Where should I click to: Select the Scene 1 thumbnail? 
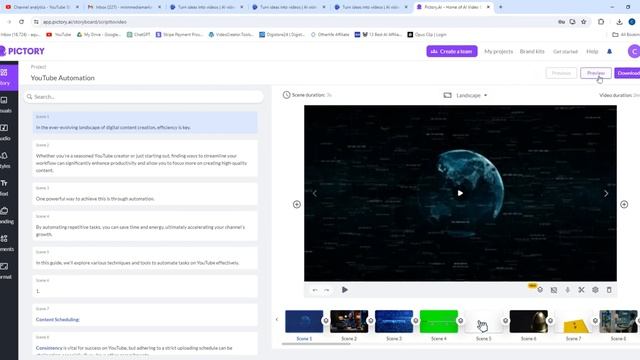[304, 321]
